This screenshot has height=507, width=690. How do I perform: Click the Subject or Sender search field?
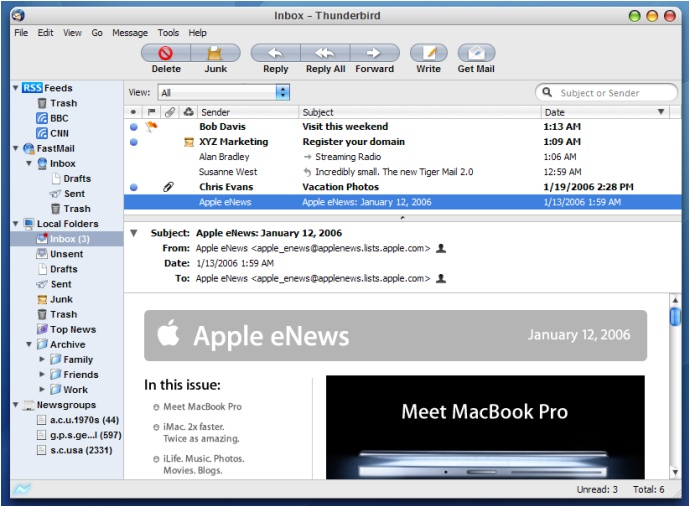(x=606, y=92)
